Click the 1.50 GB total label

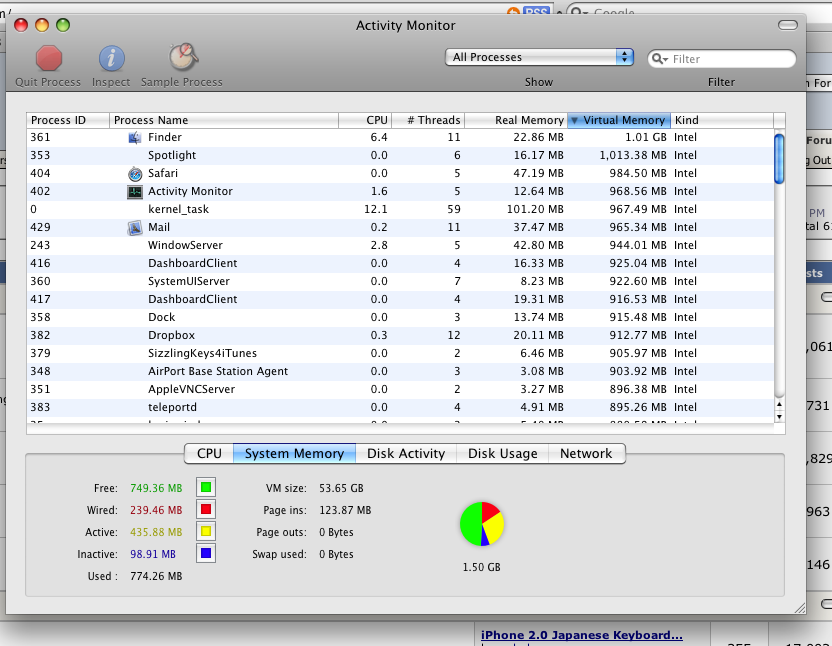pyautogui.click(x=481, y=567)
